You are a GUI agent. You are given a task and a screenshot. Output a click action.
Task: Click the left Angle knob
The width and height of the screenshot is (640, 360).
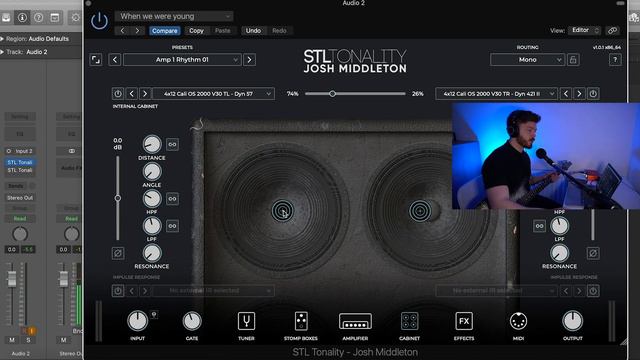click(152, 172)
